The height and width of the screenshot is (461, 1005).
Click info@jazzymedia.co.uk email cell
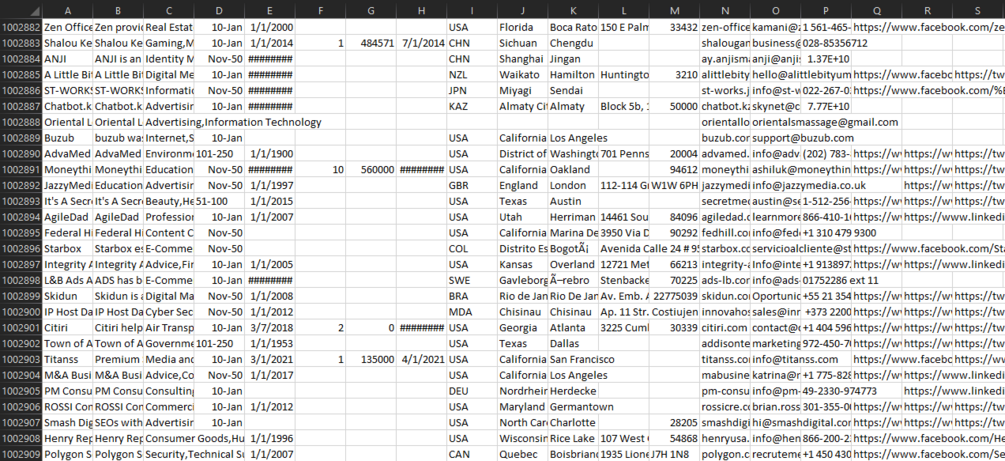tap(809, 186)
